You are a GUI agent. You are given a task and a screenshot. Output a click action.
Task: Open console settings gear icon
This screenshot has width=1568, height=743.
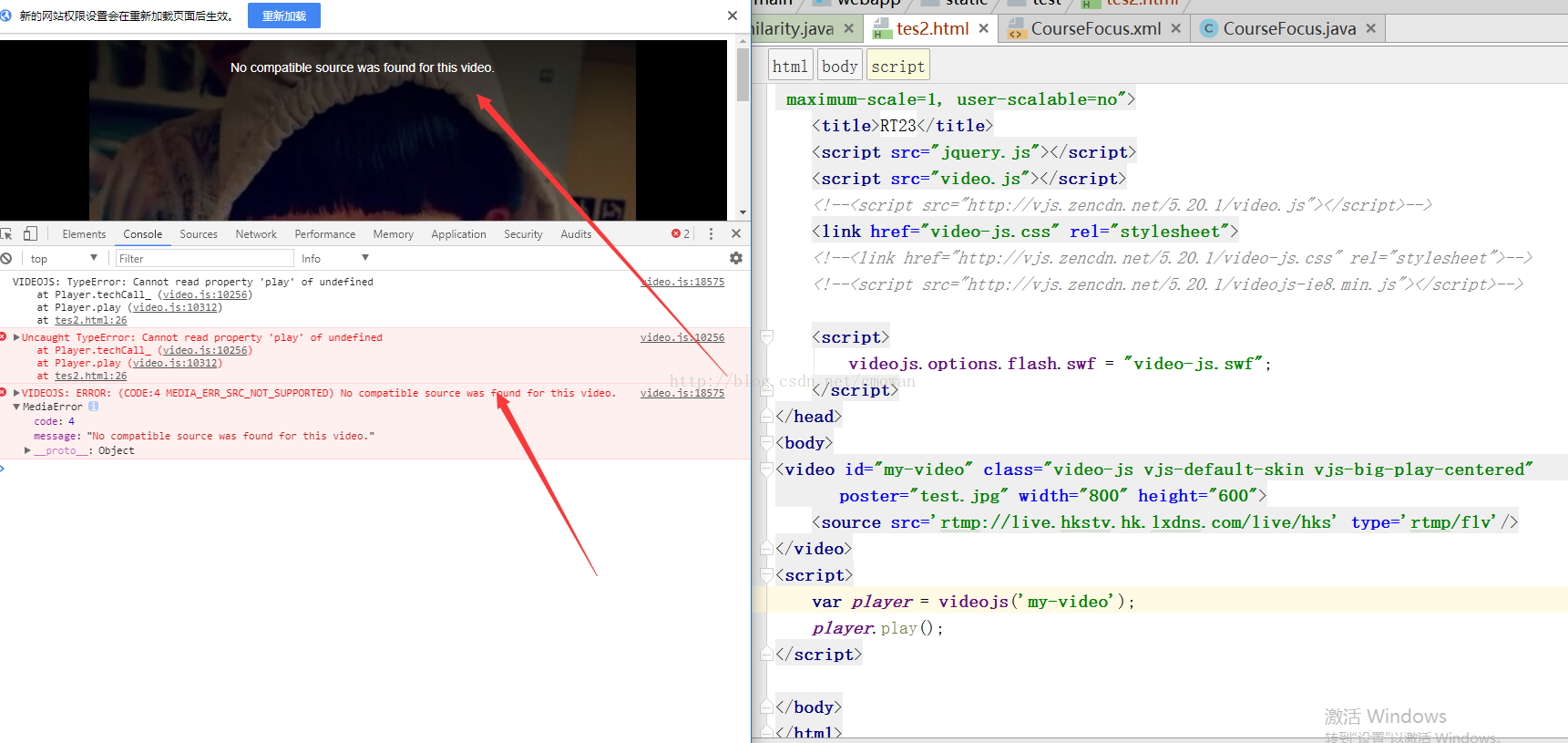click(x=735, y=258)
